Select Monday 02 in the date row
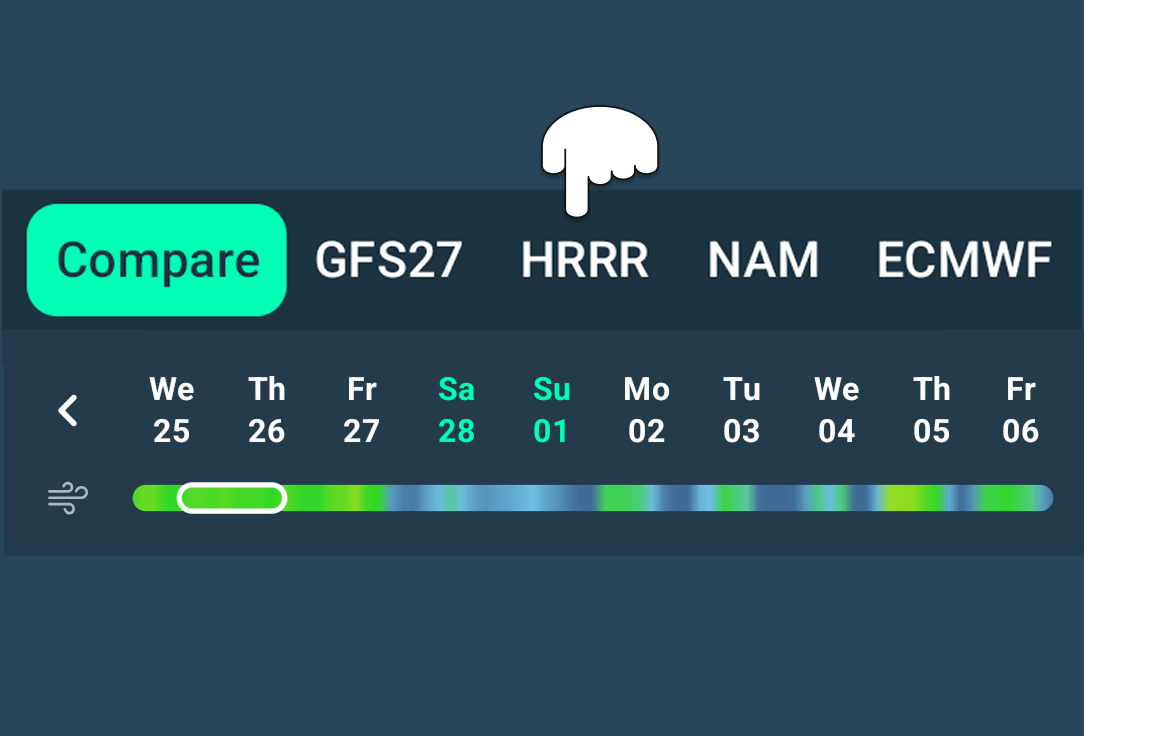The image size is (1170, 736). tap(646, 410)
